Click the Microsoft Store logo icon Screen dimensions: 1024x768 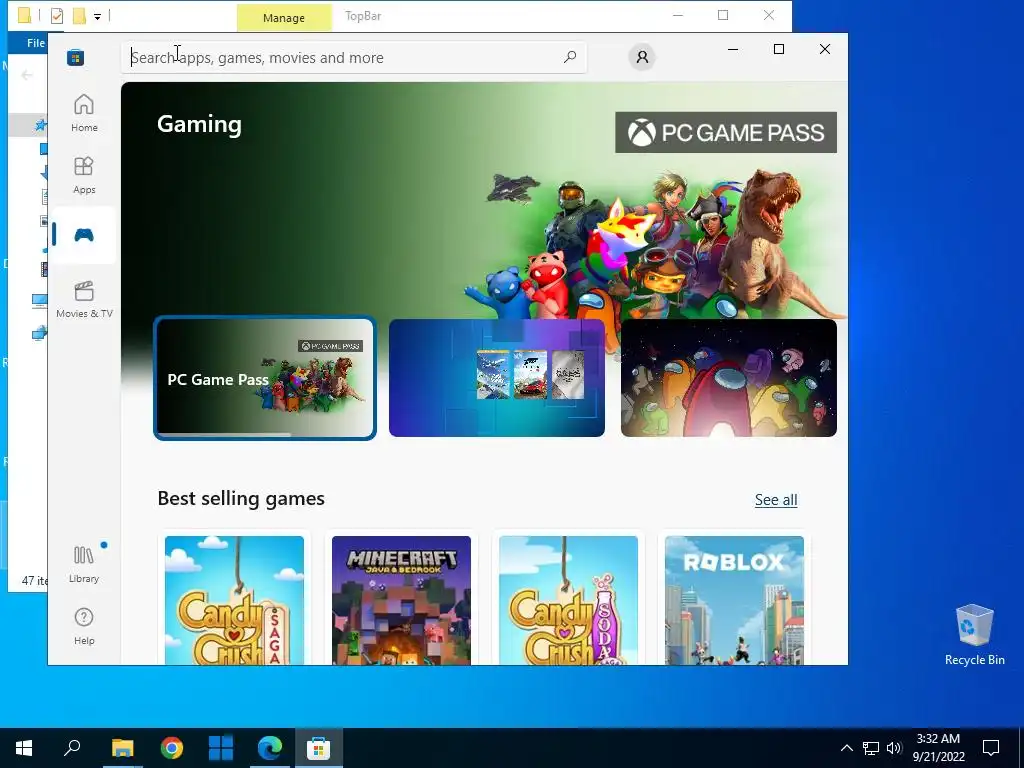pyautogui.click(x=76, y=57)
